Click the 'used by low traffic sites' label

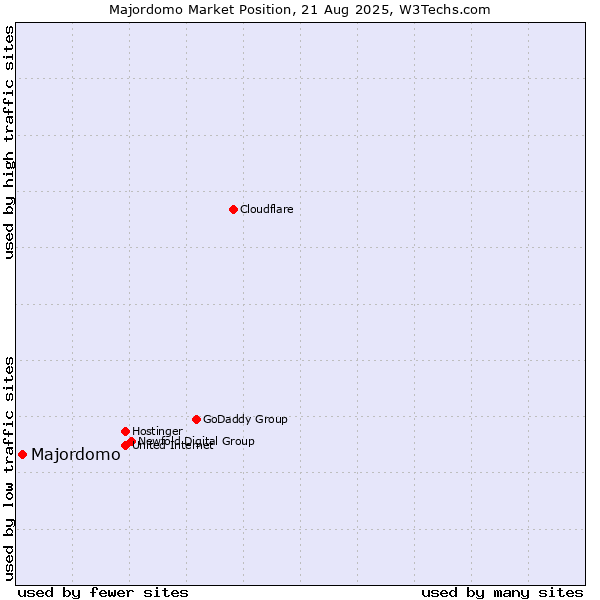coord(9,469)
